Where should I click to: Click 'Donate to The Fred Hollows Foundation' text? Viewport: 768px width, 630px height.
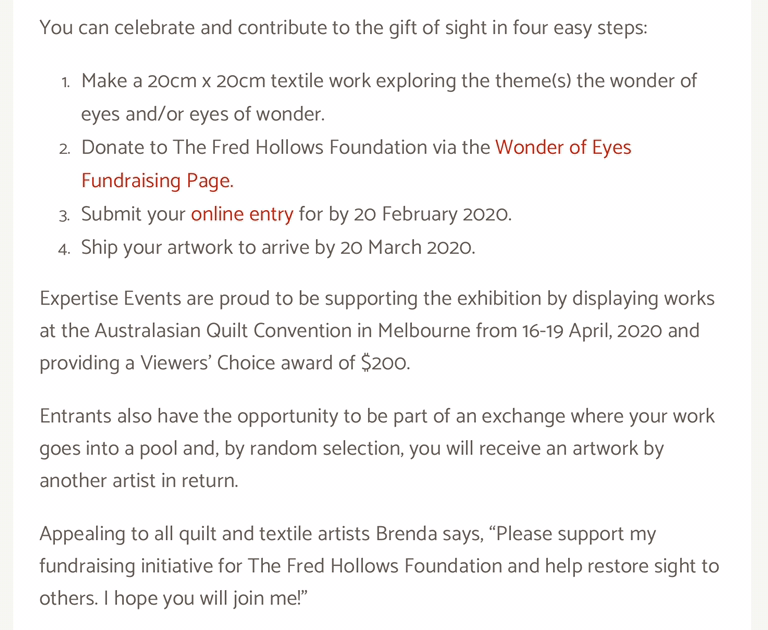click(254, 148)
